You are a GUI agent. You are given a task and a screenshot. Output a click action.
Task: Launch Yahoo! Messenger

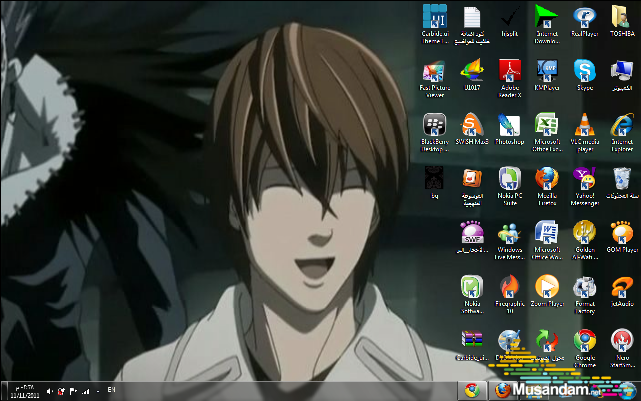585,186
